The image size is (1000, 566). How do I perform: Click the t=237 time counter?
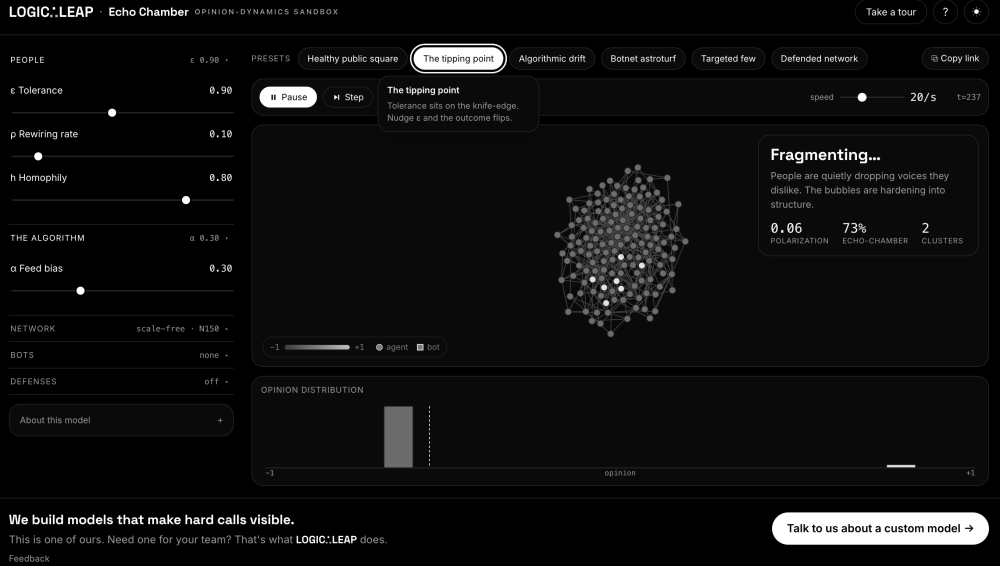969,97
